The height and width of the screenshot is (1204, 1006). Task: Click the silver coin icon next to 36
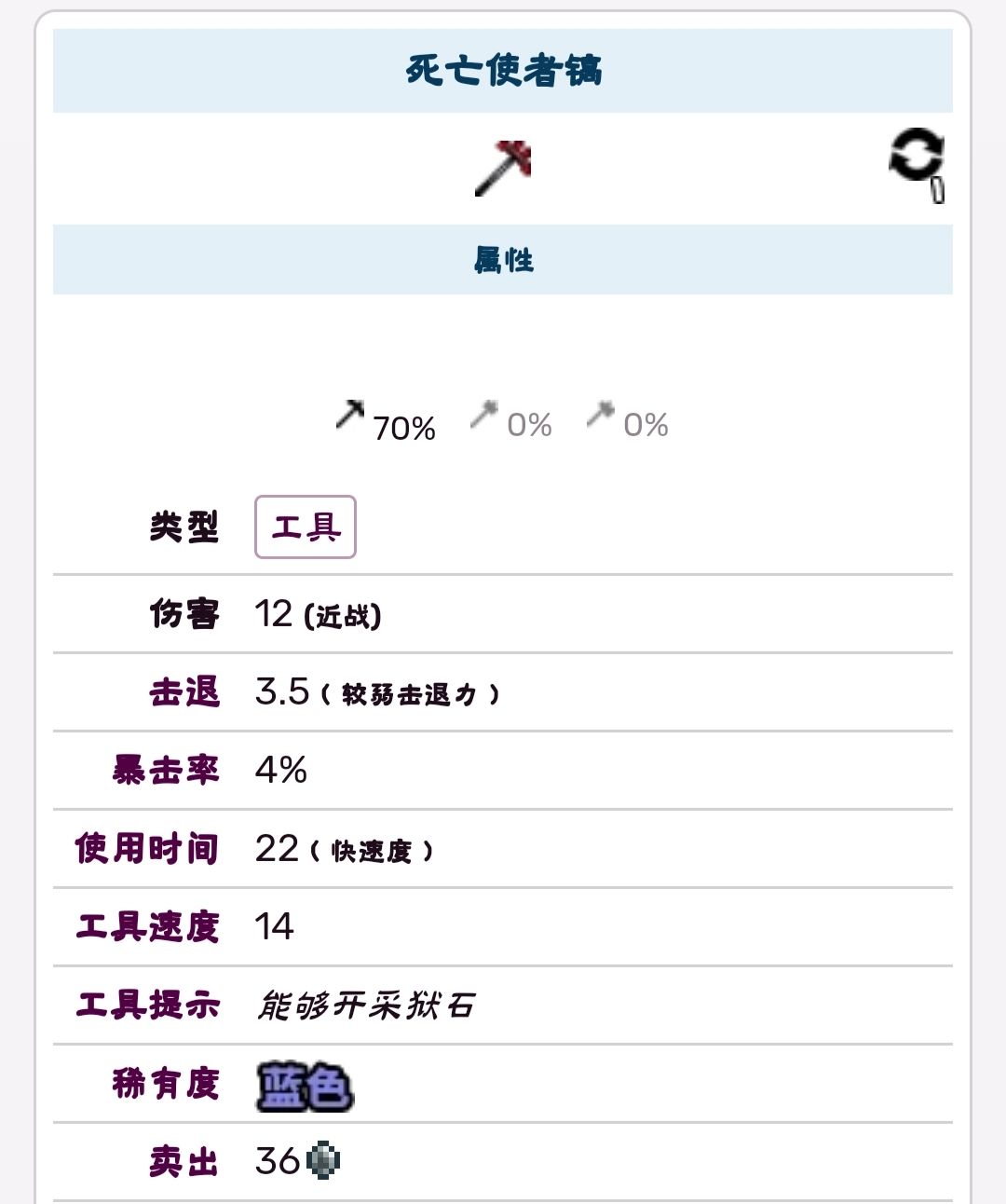point(323,1160)
